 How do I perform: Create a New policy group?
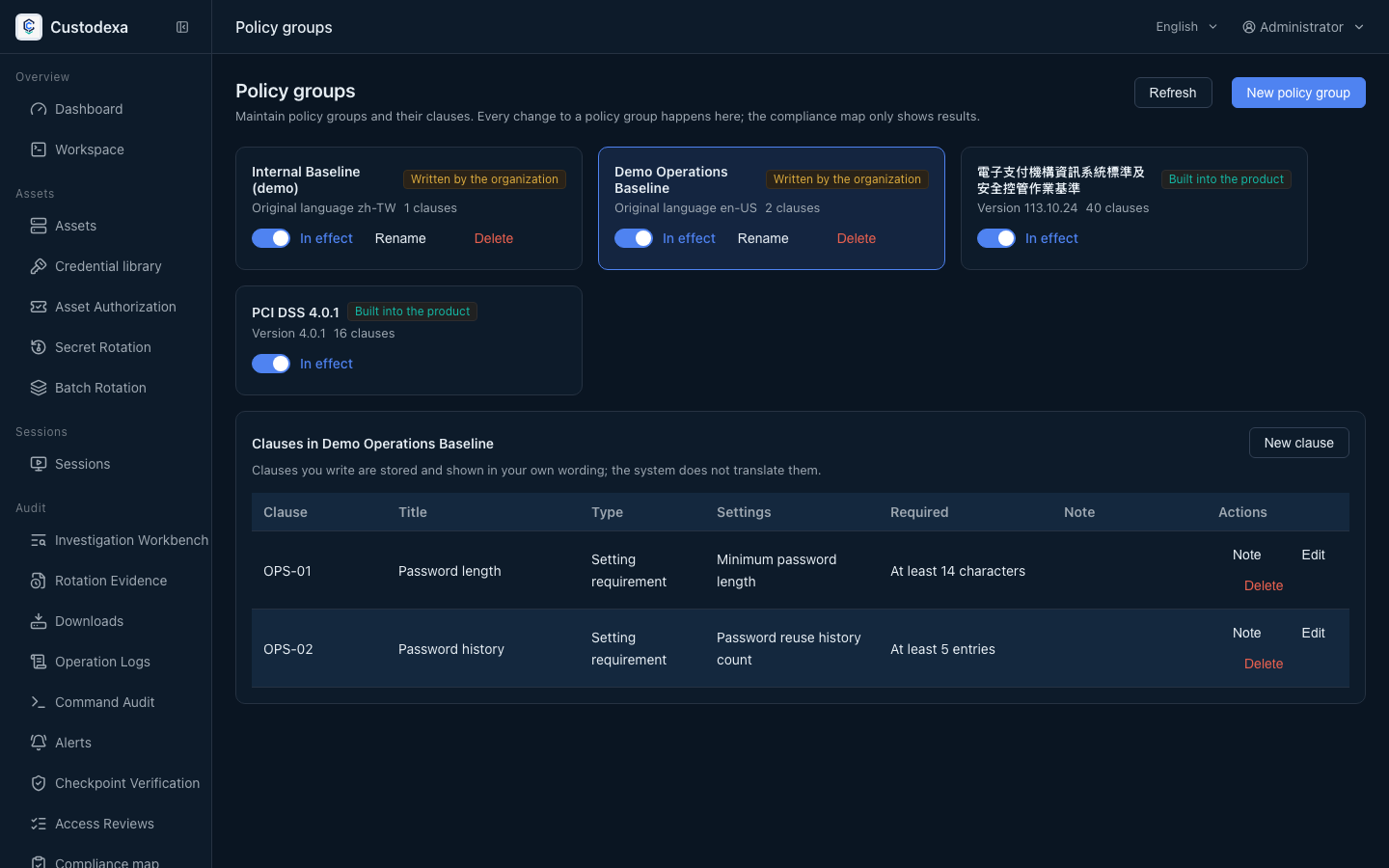(x=1298, y=93)
